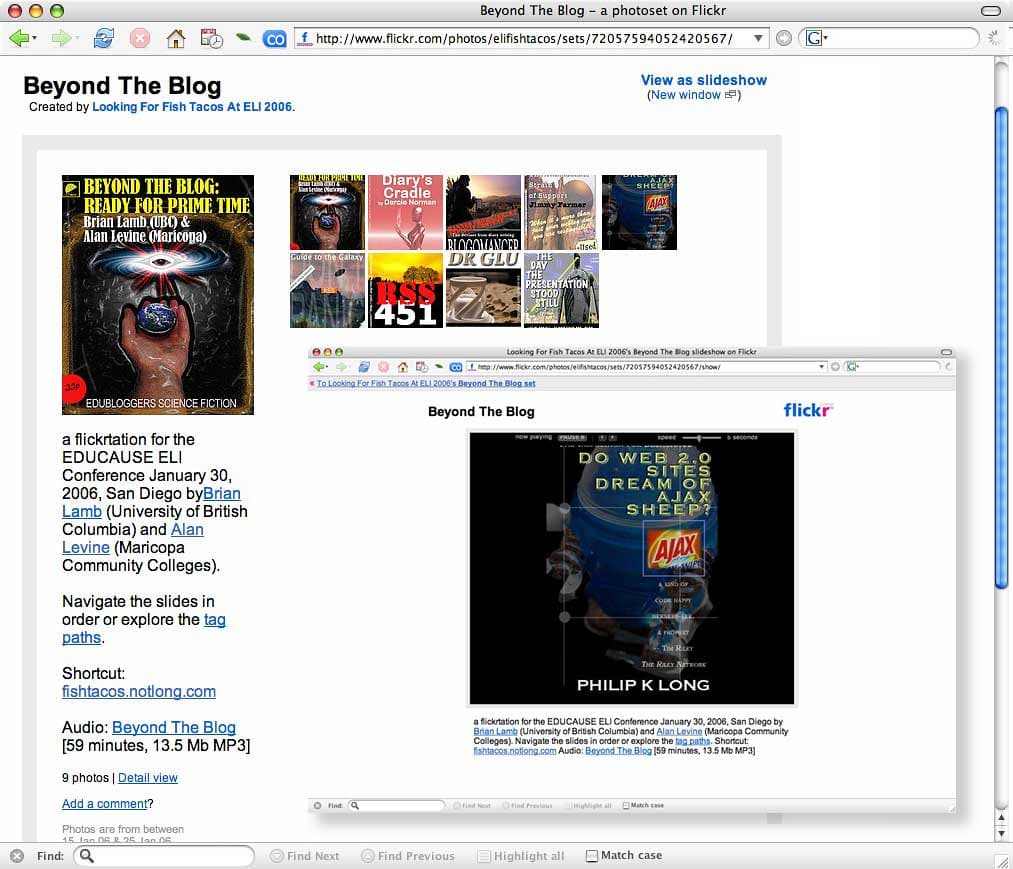Open the address bar URL history dropdown
Image resolution: width=1013 pixels, height=869 pixels.
(758, 38)
